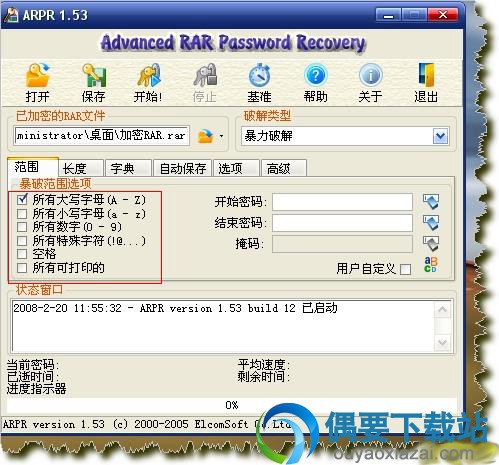Enable 所有小写字母 (a - z) checkbox
Image resolution: width=499 pixels, height=465 pixels.
pyautogui.click(x=22, y=213)
